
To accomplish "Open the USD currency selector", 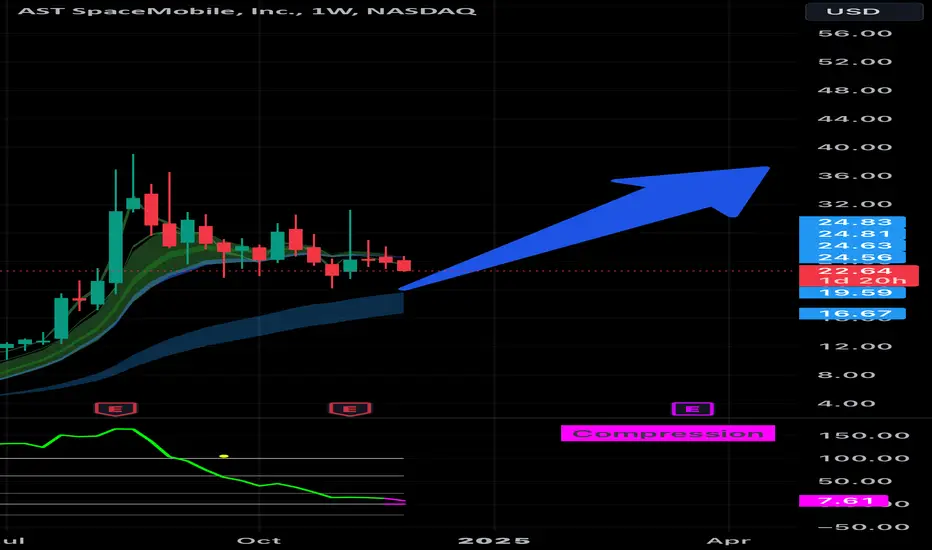I will point(863,11).
